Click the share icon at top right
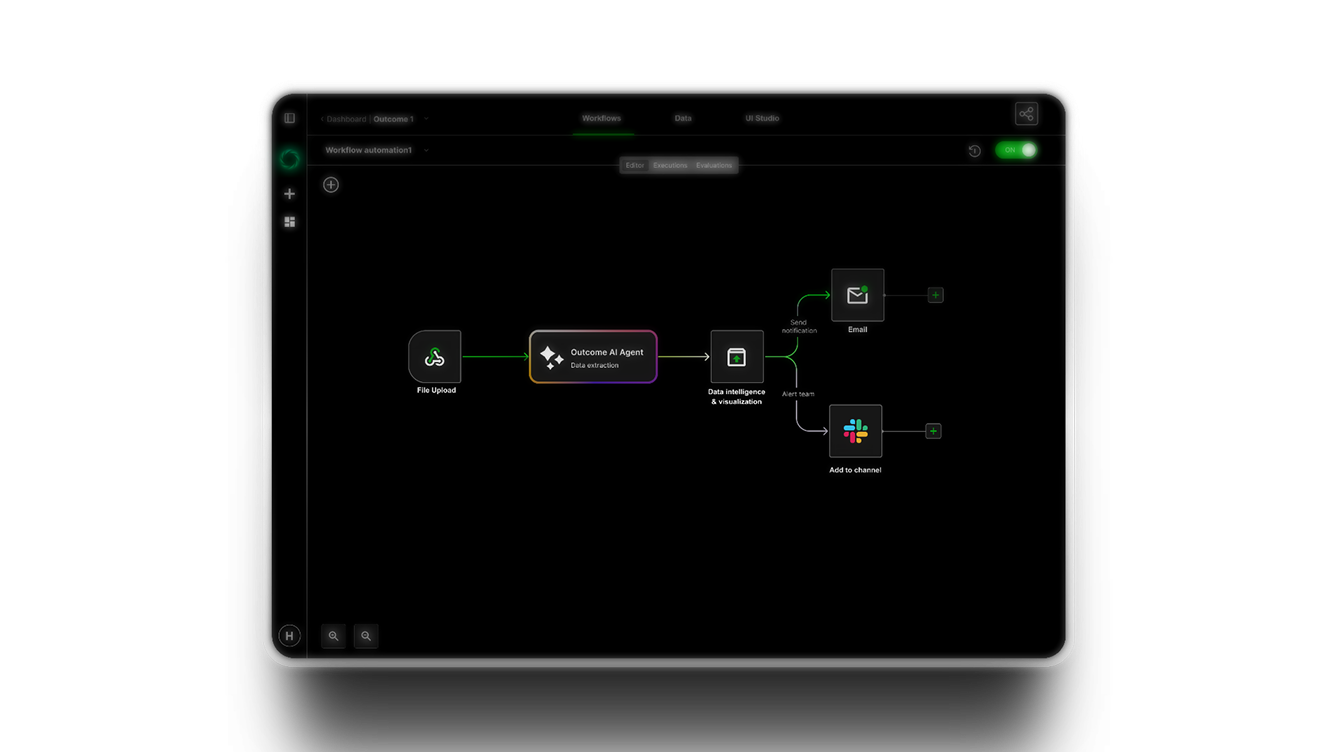This screenshot has width=1338, height=752. (x=1025, y=113)
